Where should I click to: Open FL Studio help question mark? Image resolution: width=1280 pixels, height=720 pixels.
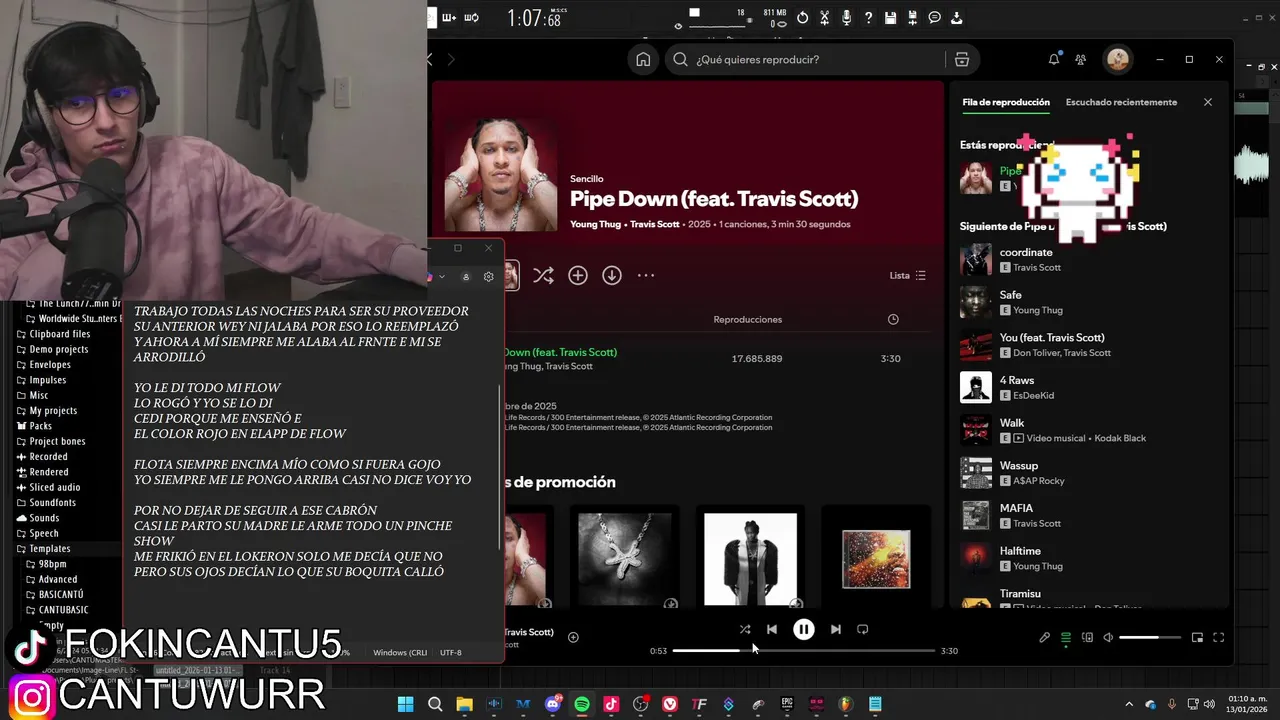868,17
